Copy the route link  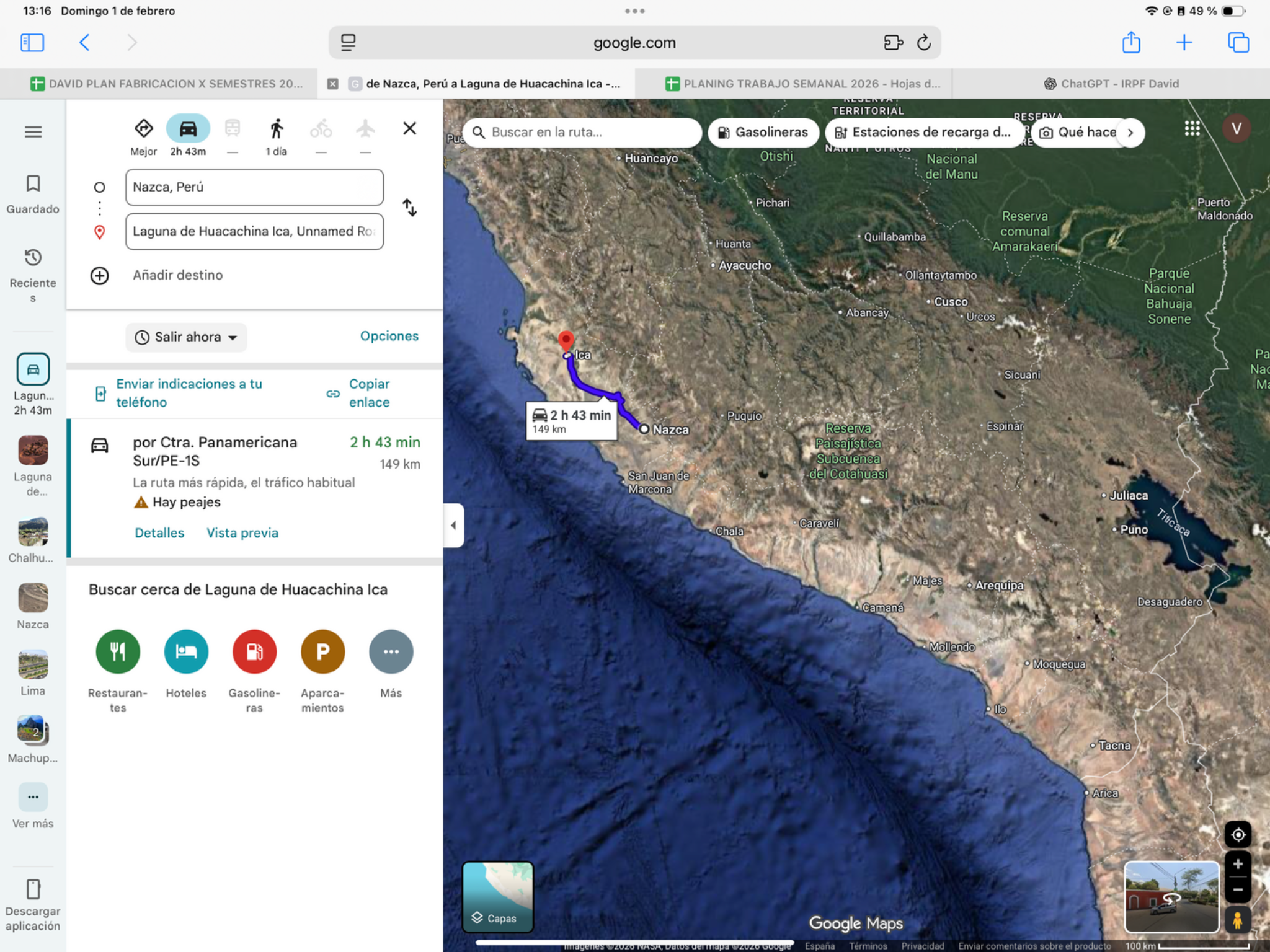pos(359,393)
